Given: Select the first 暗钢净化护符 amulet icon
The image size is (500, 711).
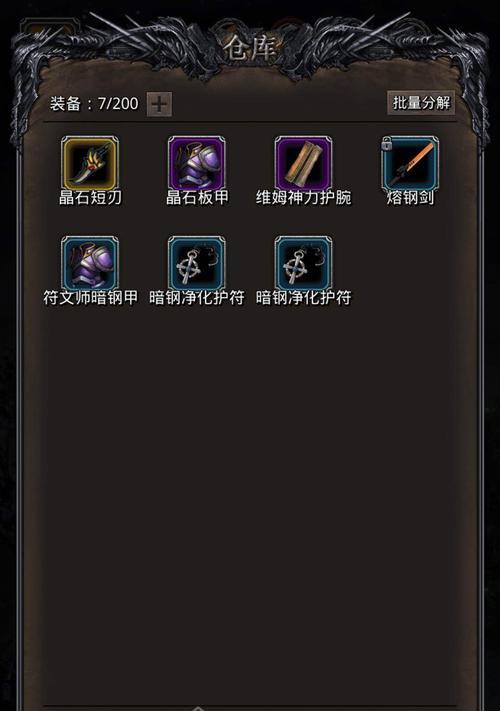Looking at the screenshot, I should coord(196,263).
